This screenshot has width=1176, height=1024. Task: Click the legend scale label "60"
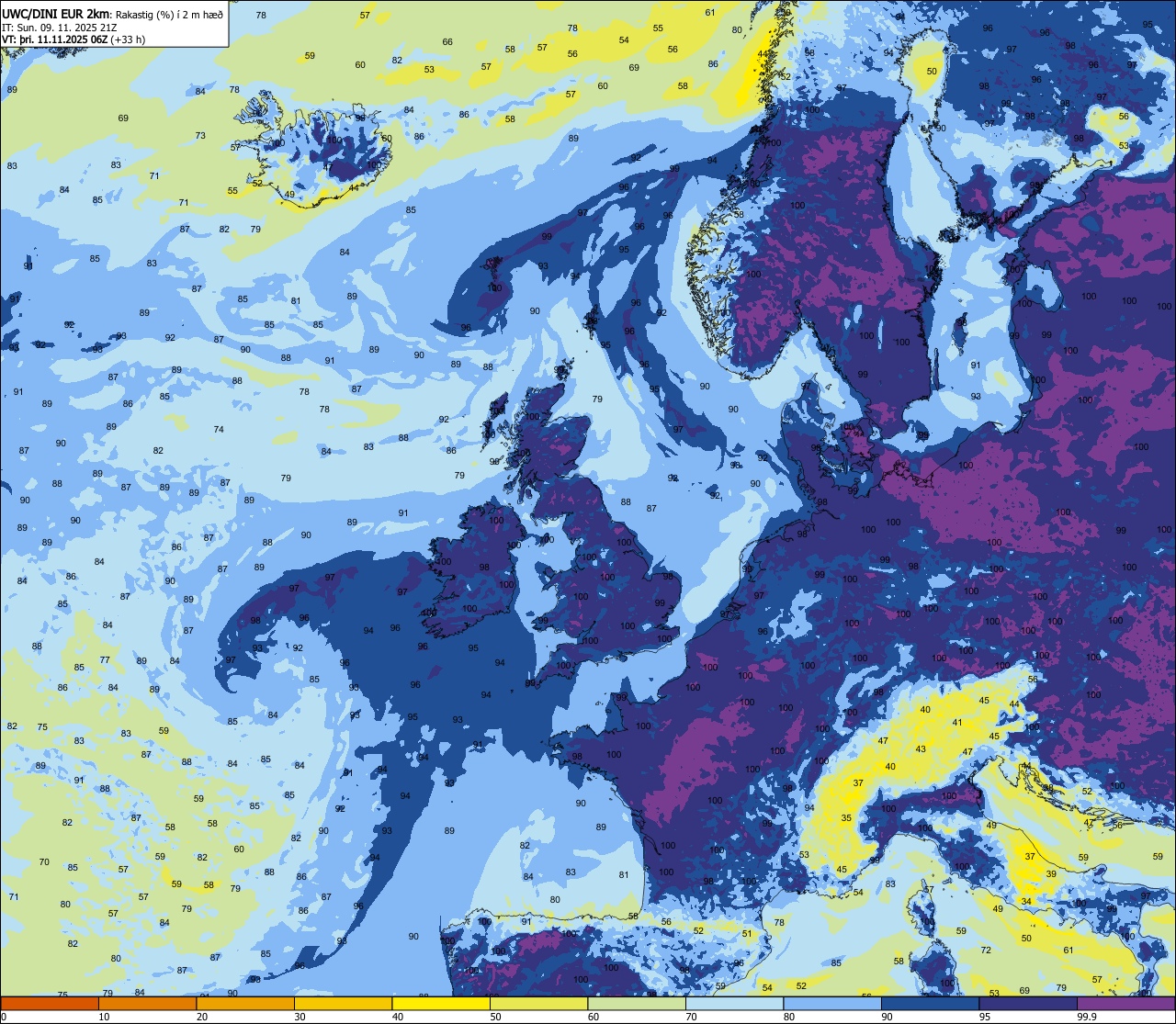(593, 1017)
